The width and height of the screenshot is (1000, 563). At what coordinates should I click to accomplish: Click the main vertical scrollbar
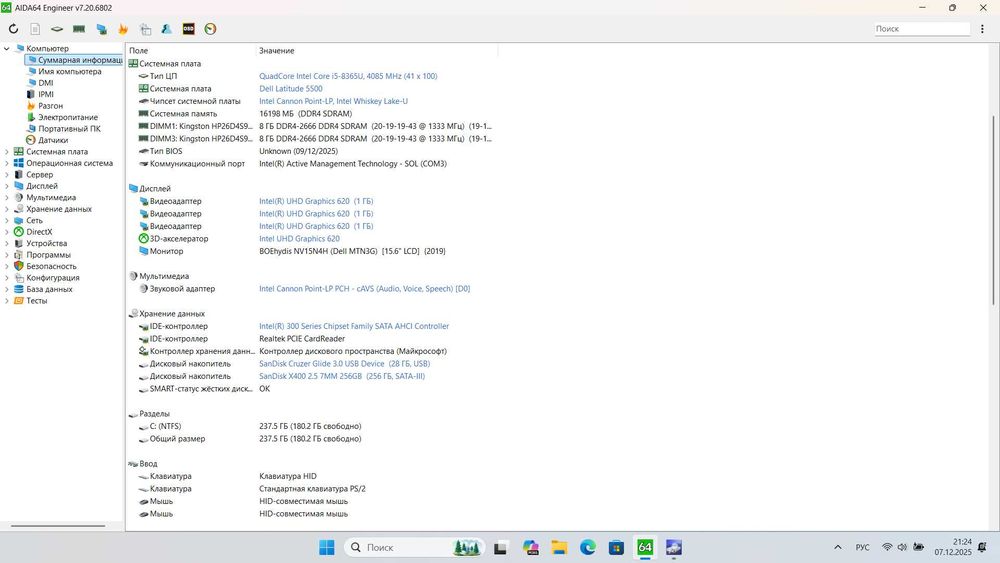(995, 210)
